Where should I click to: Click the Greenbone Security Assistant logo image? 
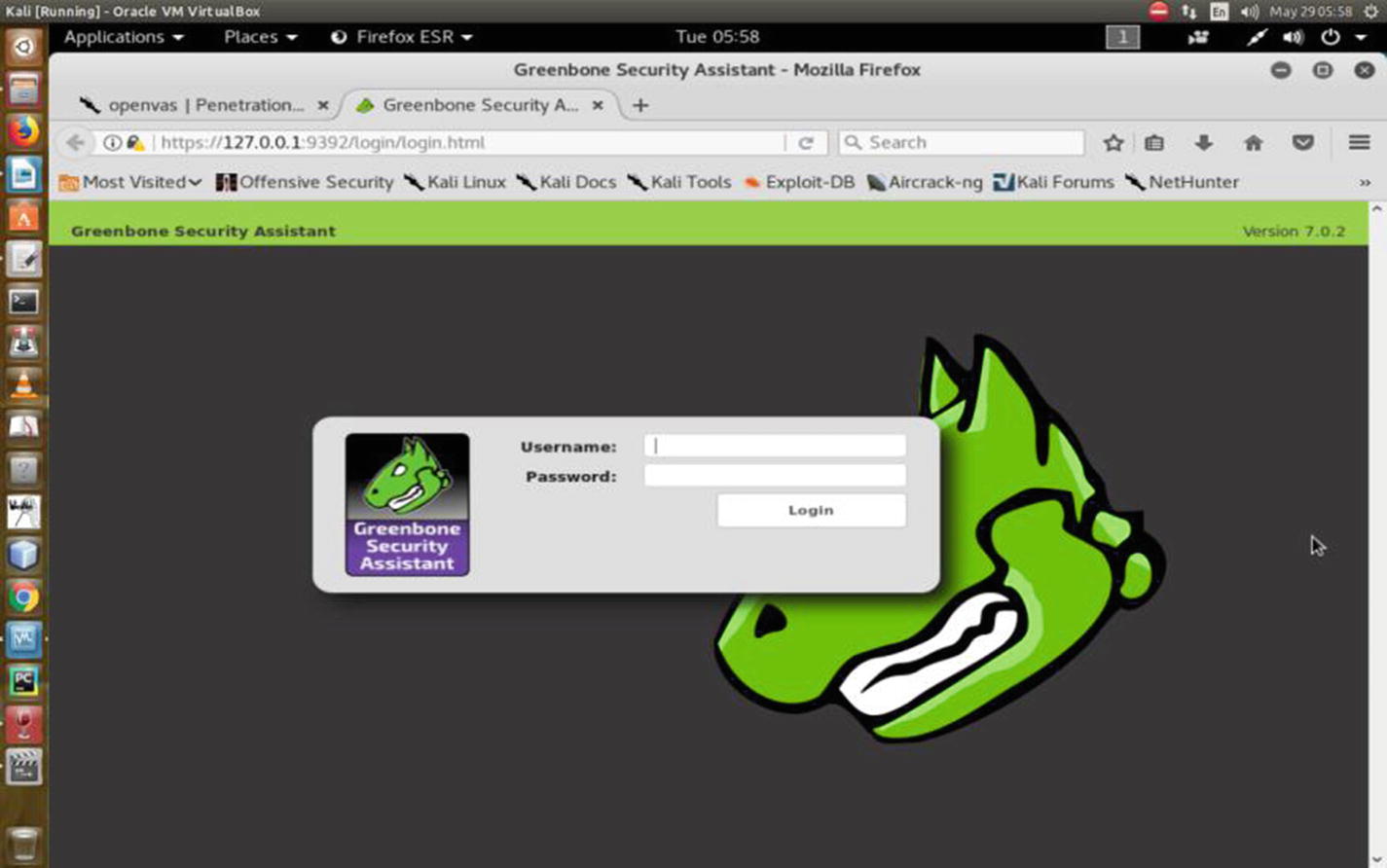[407, 504]
